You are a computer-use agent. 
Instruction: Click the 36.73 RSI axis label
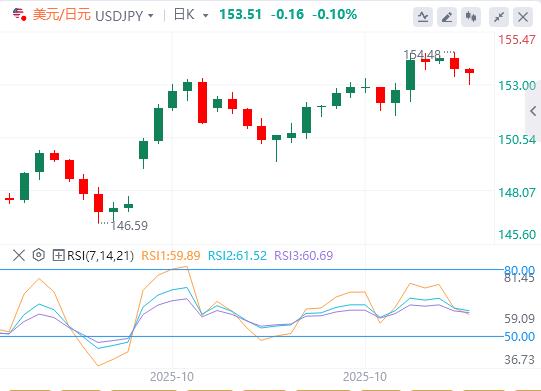519,360
